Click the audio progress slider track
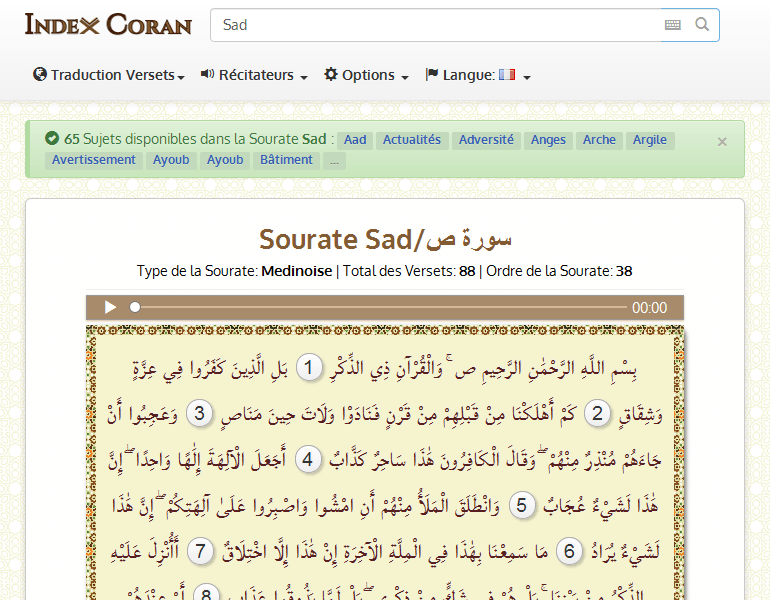Image resolution: width=770 pixels, height=600 pixels. point(380,308)
